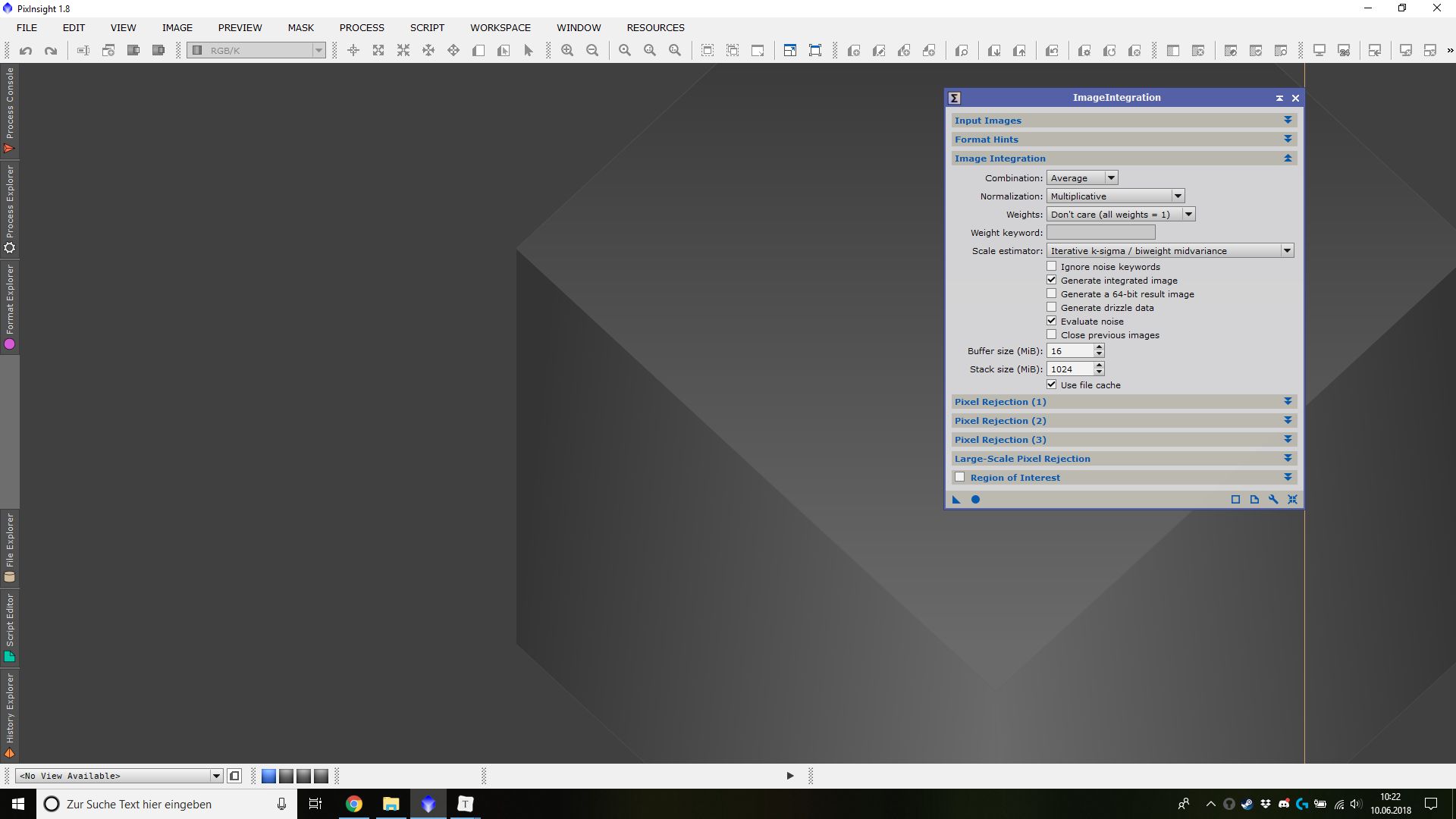Show more toolbar items via double chevron

(x=1450, y=51)
